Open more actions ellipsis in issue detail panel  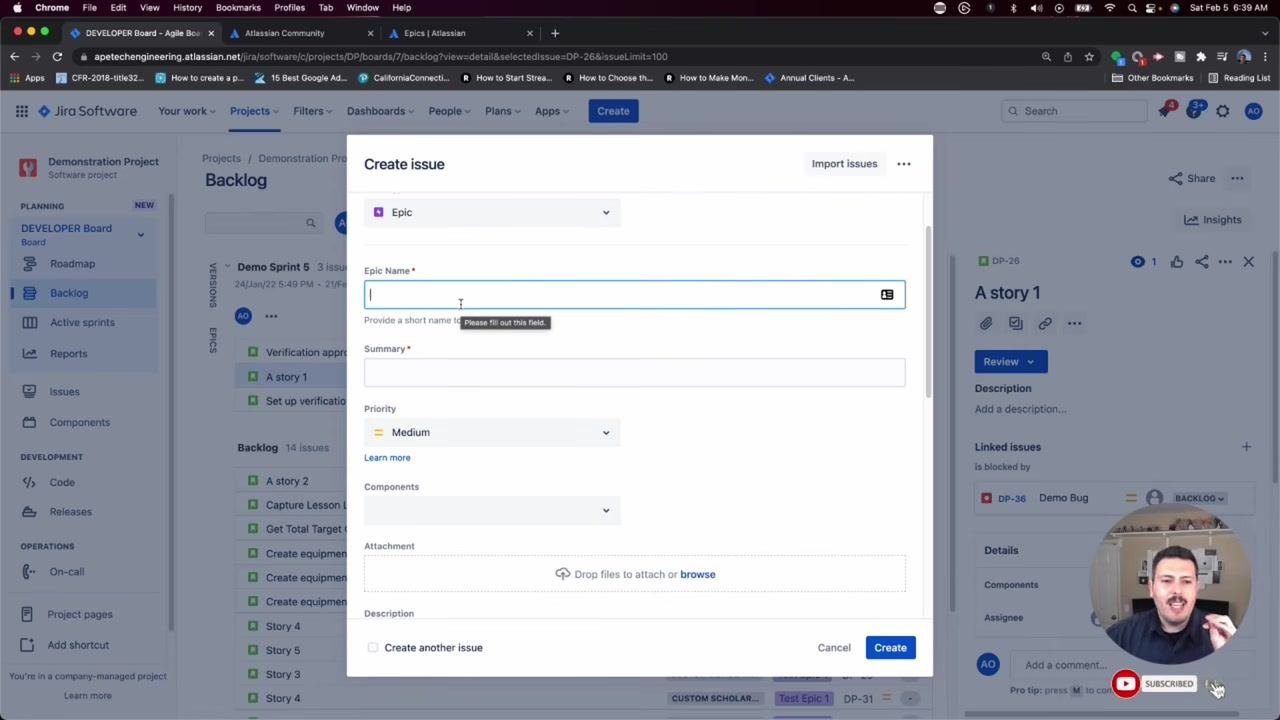pyautogui.click(x=1225, y=262)
